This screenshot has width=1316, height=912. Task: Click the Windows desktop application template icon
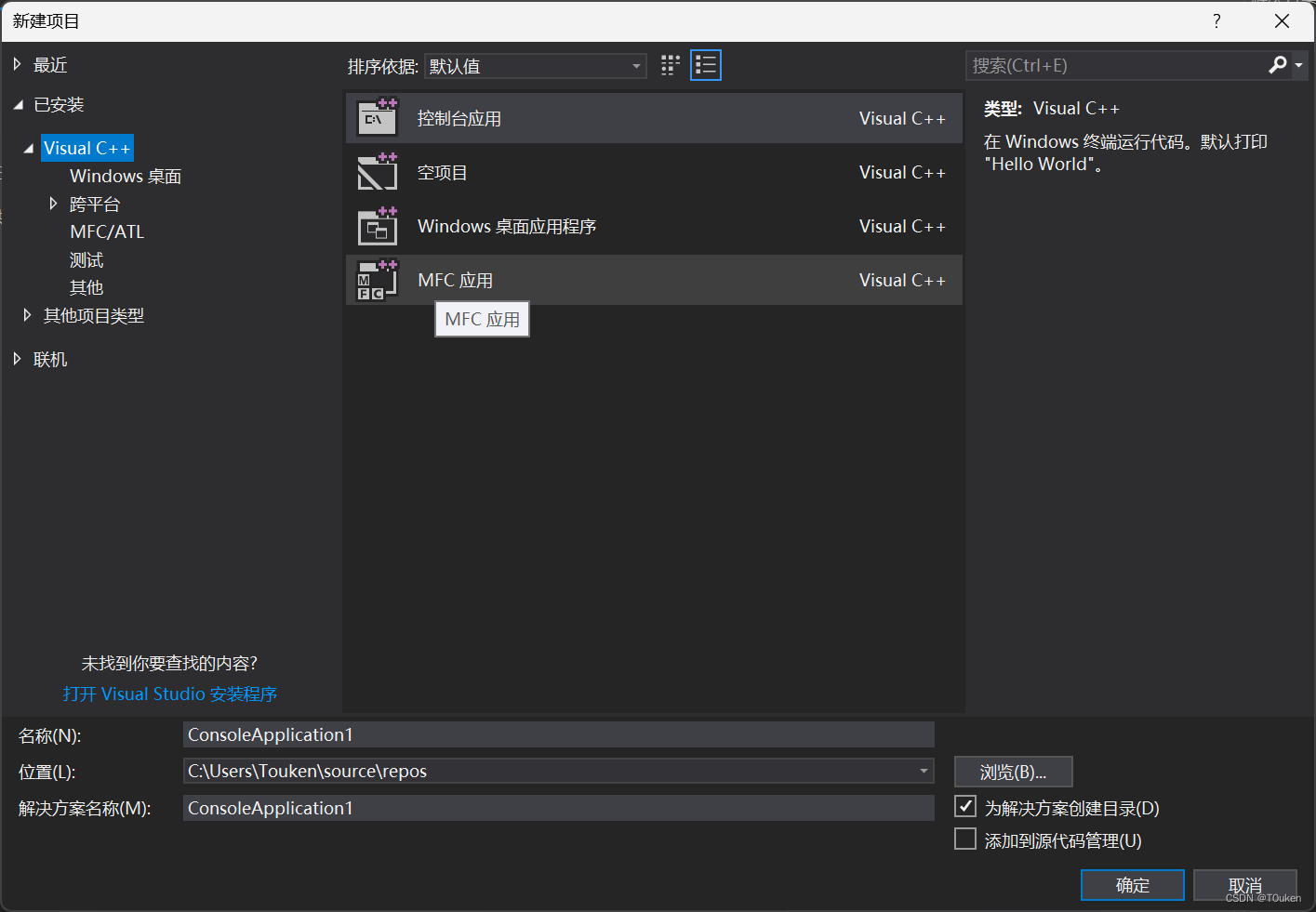click(x=378, y=225)
